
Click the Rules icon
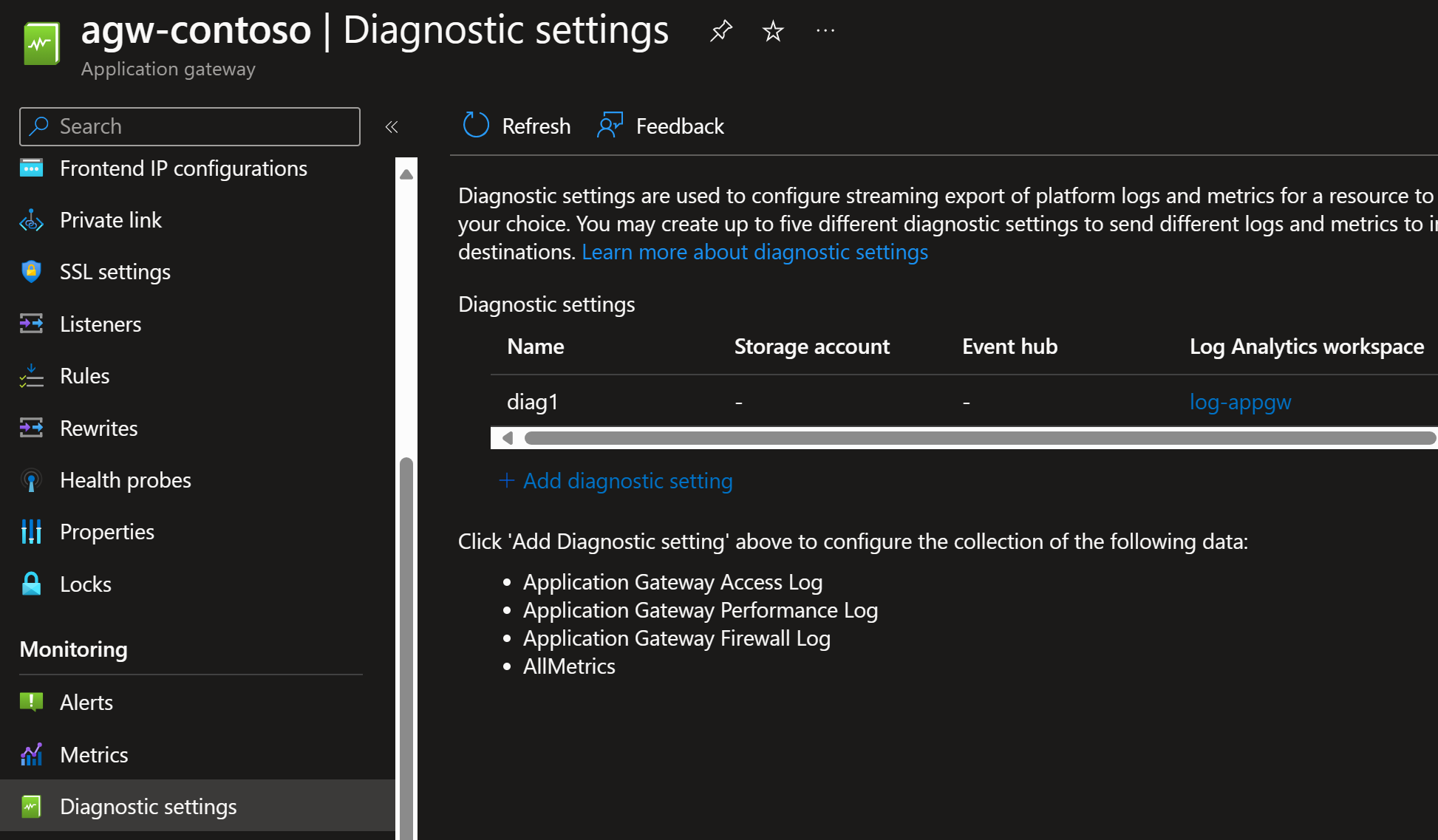tap(31, 376)
